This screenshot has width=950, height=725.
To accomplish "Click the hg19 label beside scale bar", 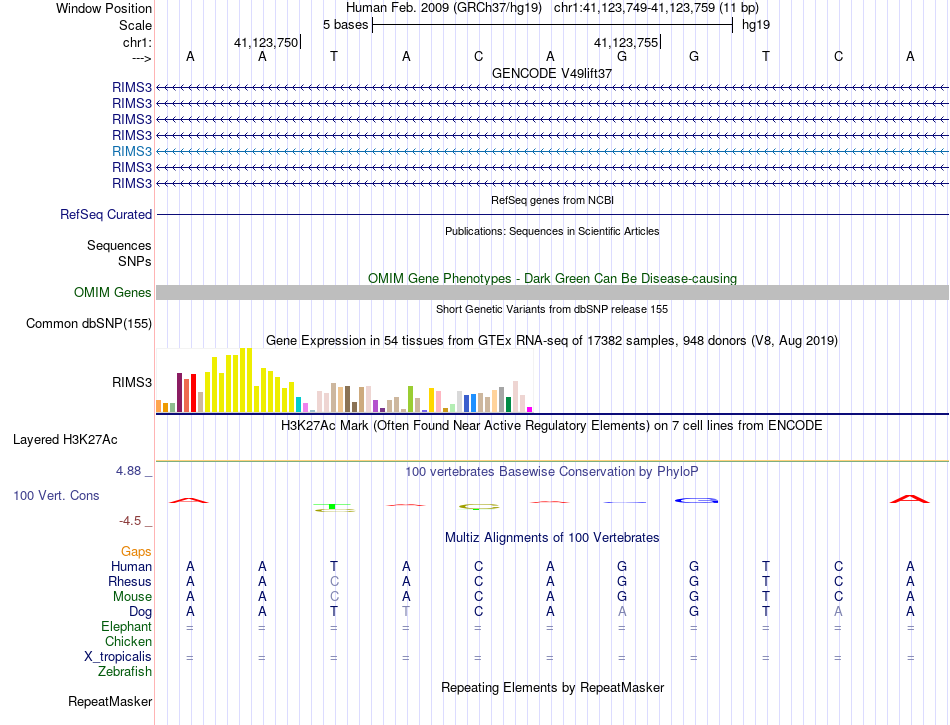I will 756,25.
